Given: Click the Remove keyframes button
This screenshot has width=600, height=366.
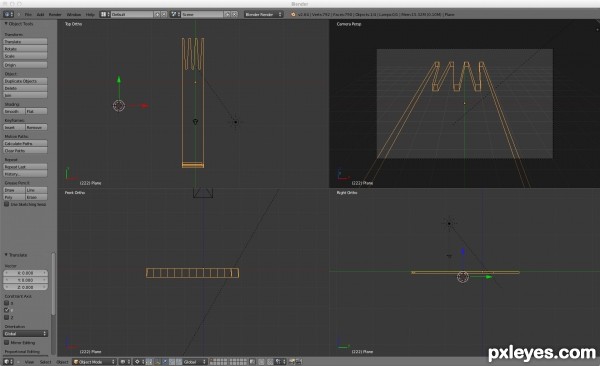Looking at the screenshot, I should (36, 127).
